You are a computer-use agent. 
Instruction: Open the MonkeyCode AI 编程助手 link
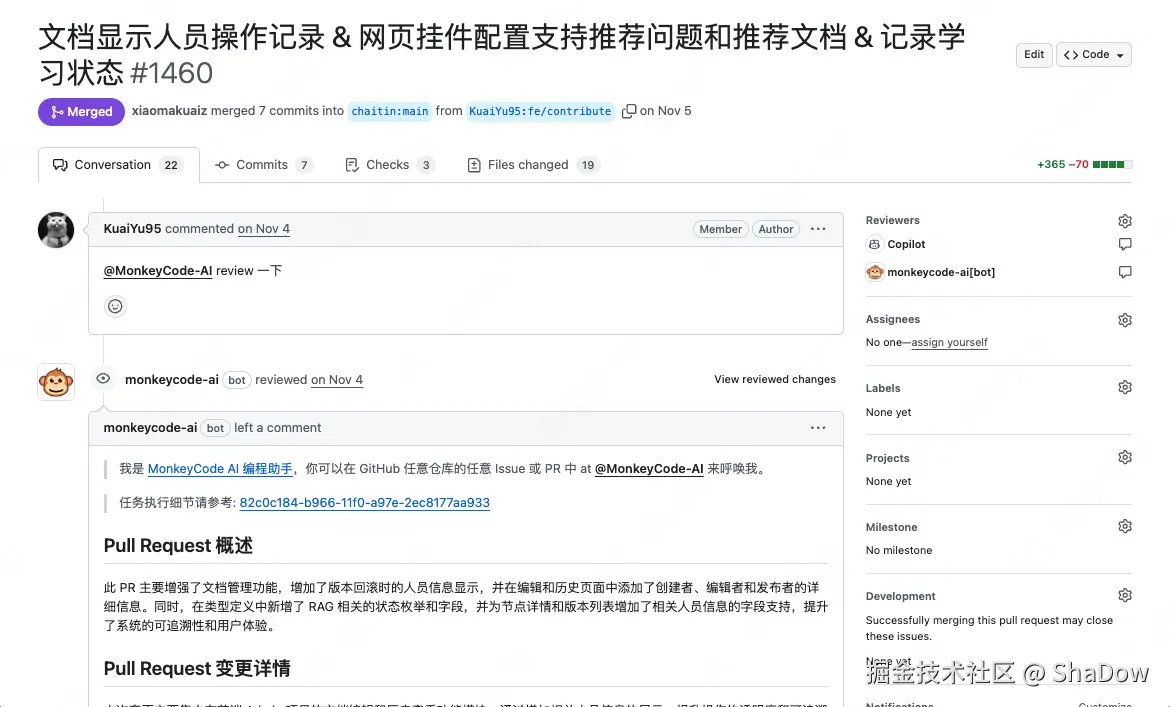[x=220, y=468]
